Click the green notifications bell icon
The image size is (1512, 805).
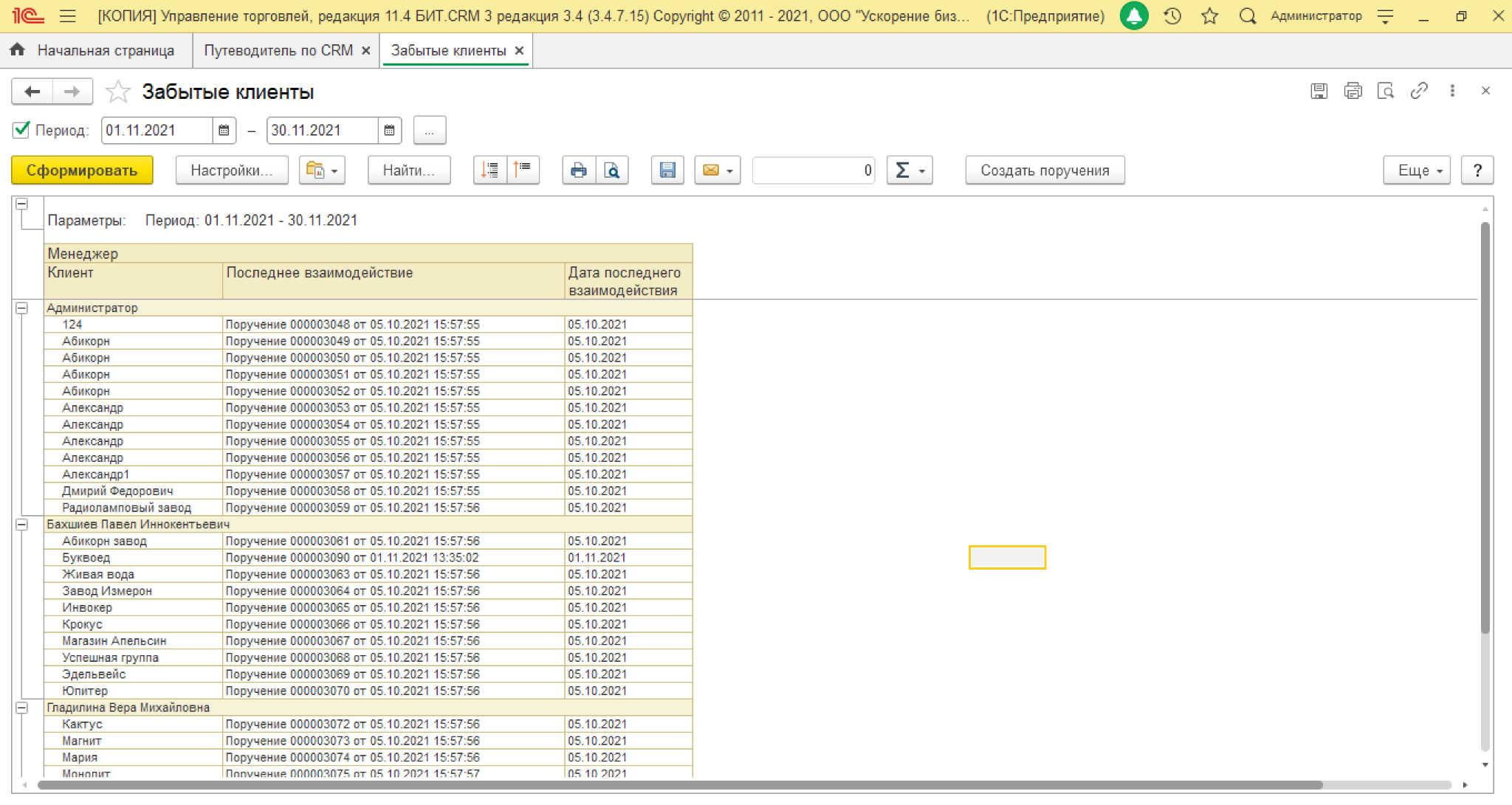(1134, 15)
